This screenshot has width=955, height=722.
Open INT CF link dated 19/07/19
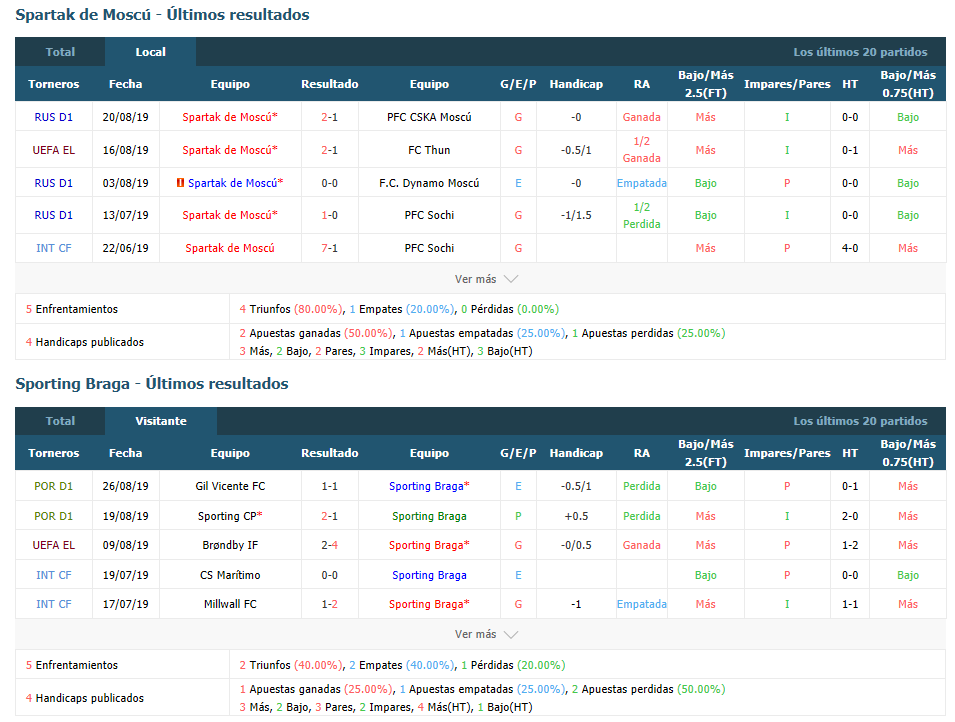click(x=54, y=575)
